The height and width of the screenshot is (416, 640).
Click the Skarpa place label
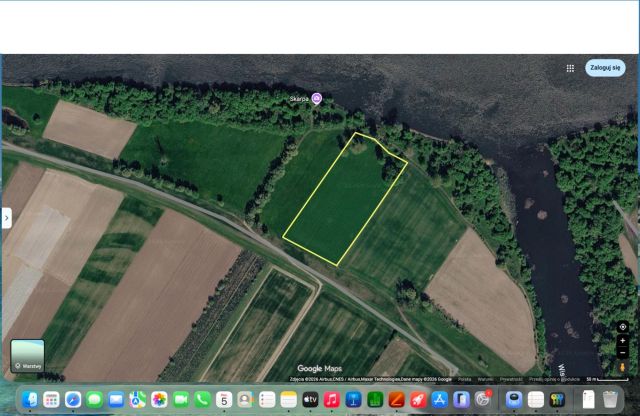(299, 99)
